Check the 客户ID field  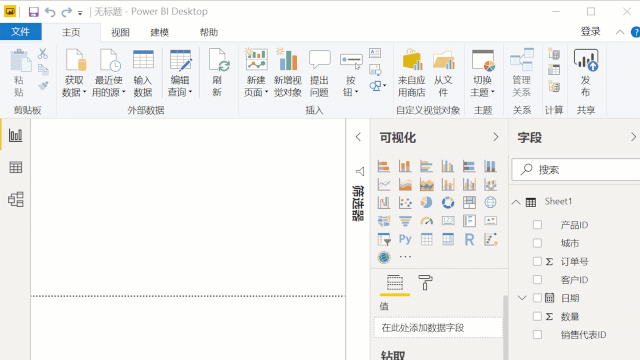538,280
